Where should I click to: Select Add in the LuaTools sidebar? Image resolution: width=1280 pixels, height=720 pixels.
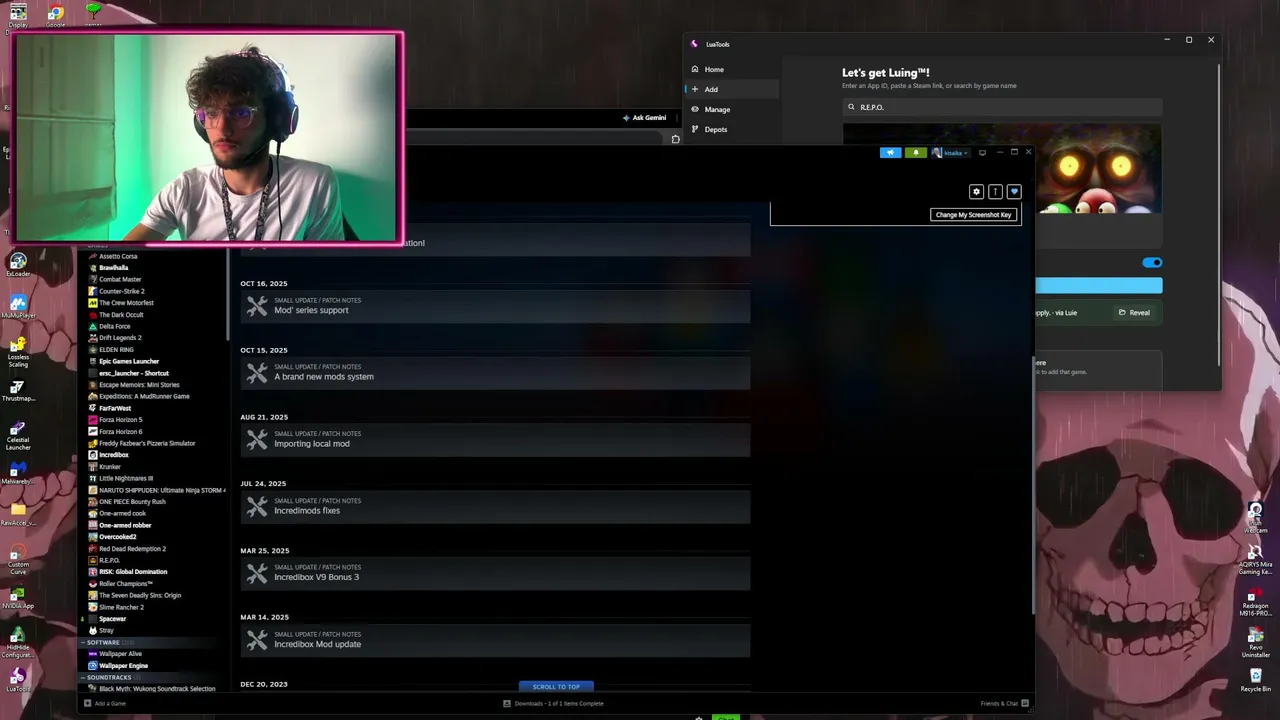pyautogui.click(x=732, y=89)
